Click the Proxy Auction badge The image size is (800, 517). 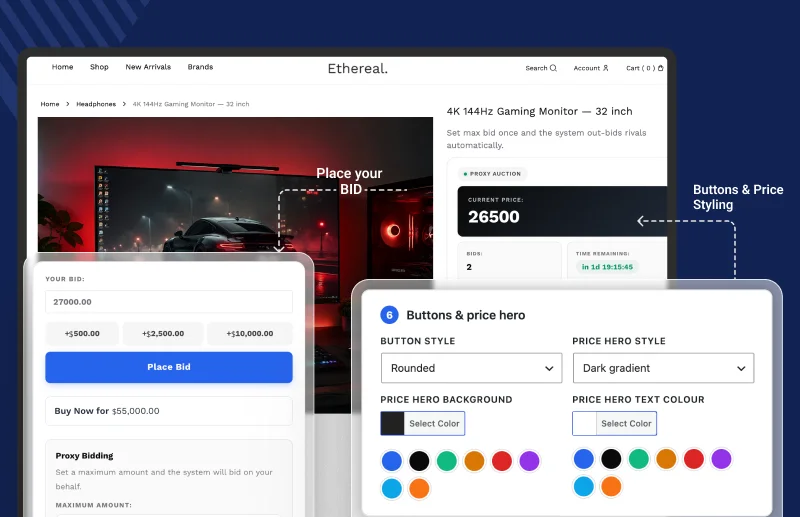(x=492, y=174)
